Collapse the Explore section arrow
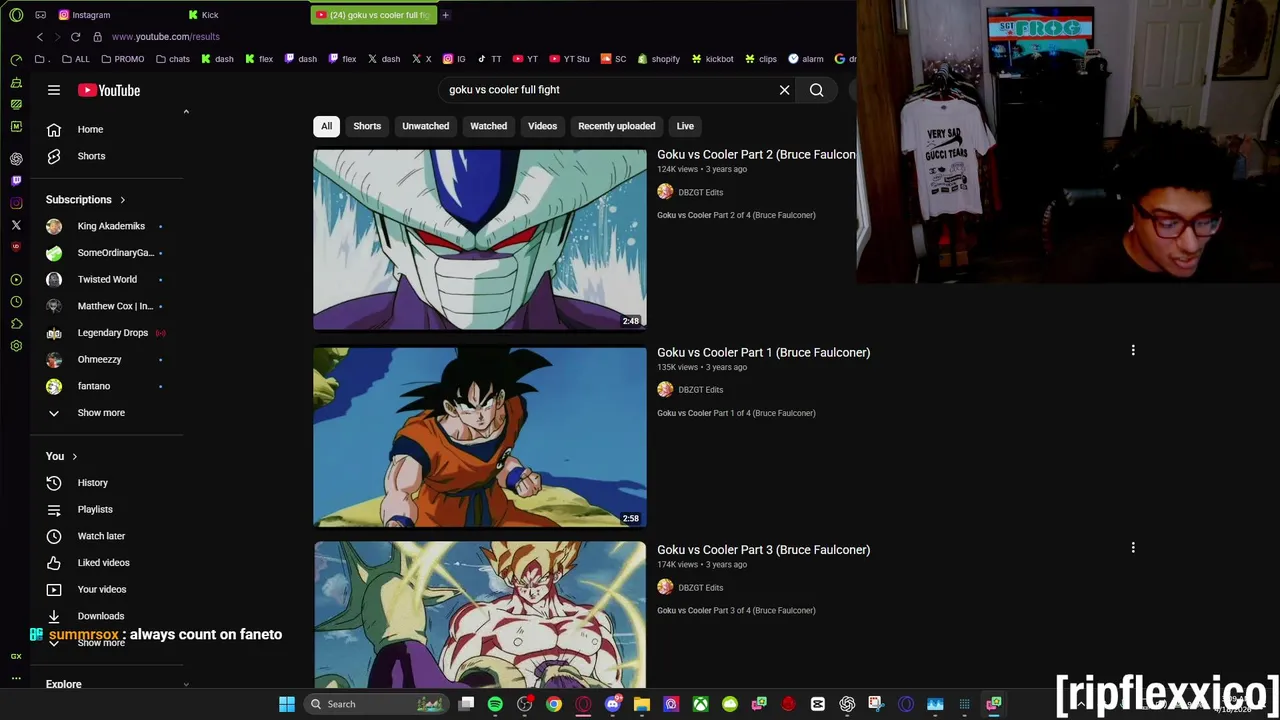This screenshot has width=1280, height=720. [186, 685]
